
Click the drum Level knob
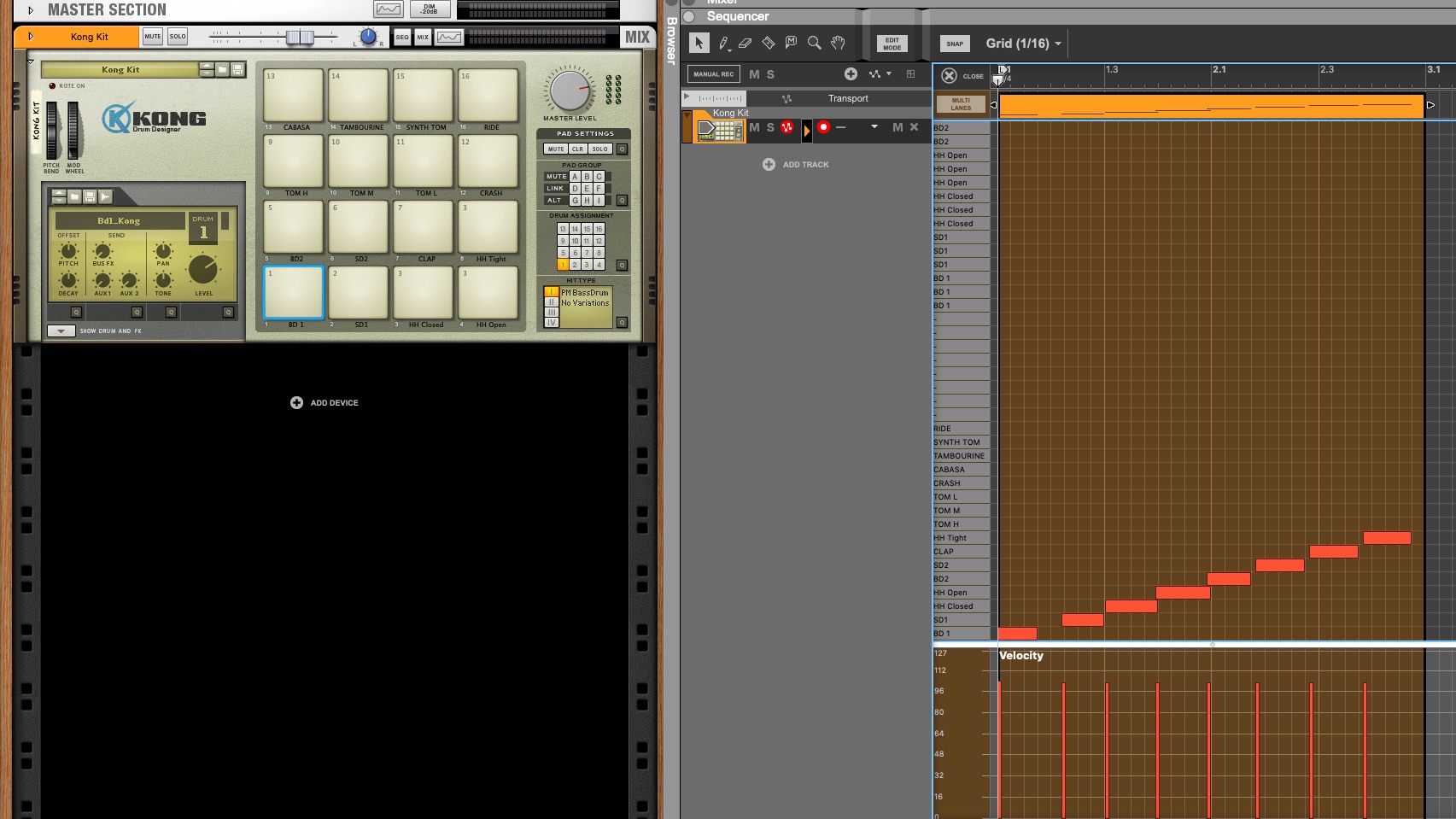point(203,269)
